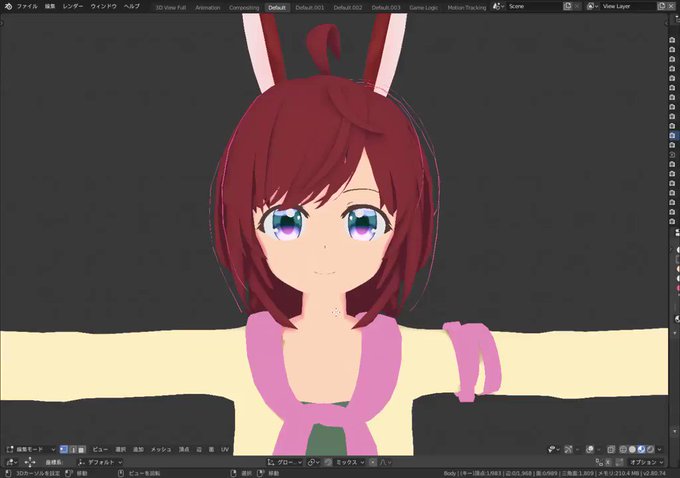680x478 pixels.
Task: Open the 選択 menu in viewport header
Action: [x=120, y=449]
